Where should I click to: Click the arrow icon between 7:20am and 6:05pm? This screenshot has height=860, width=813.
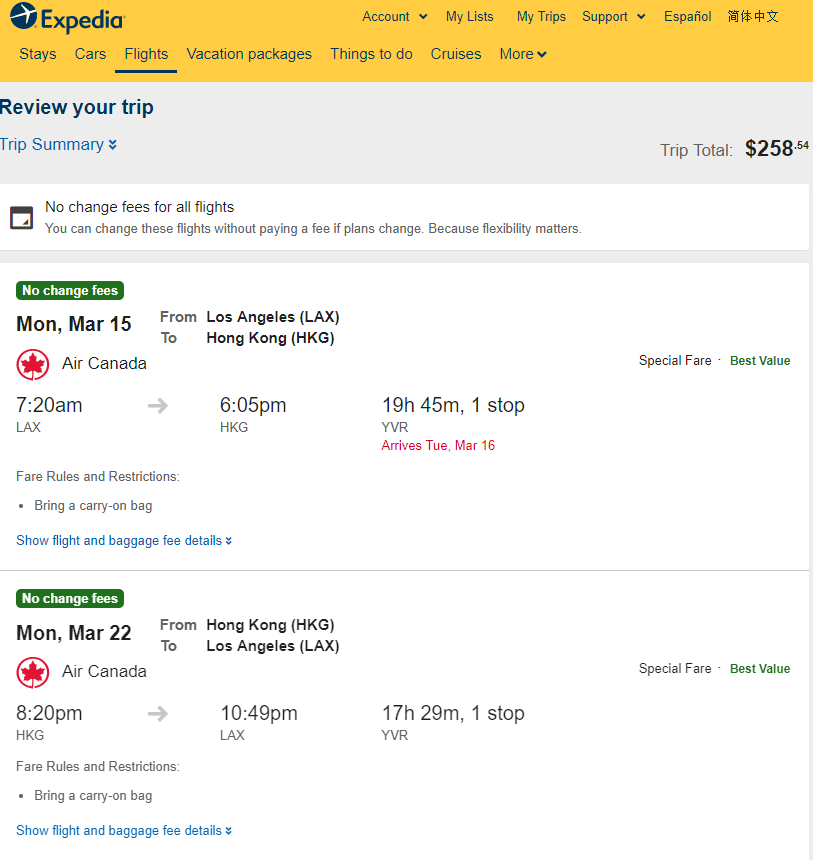158,406
